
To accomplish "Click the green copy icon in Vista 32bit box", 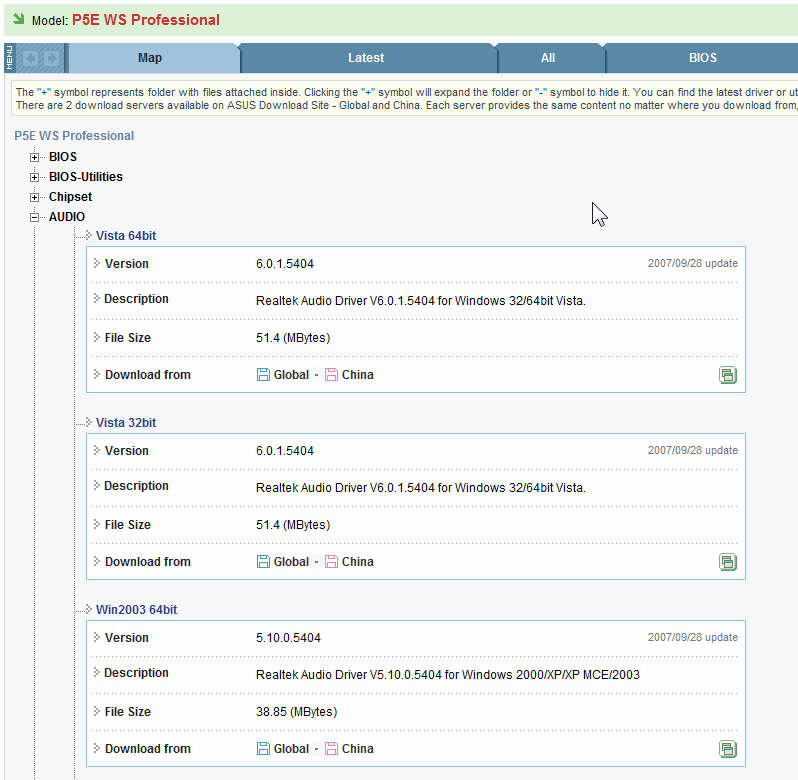I will tap(728, 562).
